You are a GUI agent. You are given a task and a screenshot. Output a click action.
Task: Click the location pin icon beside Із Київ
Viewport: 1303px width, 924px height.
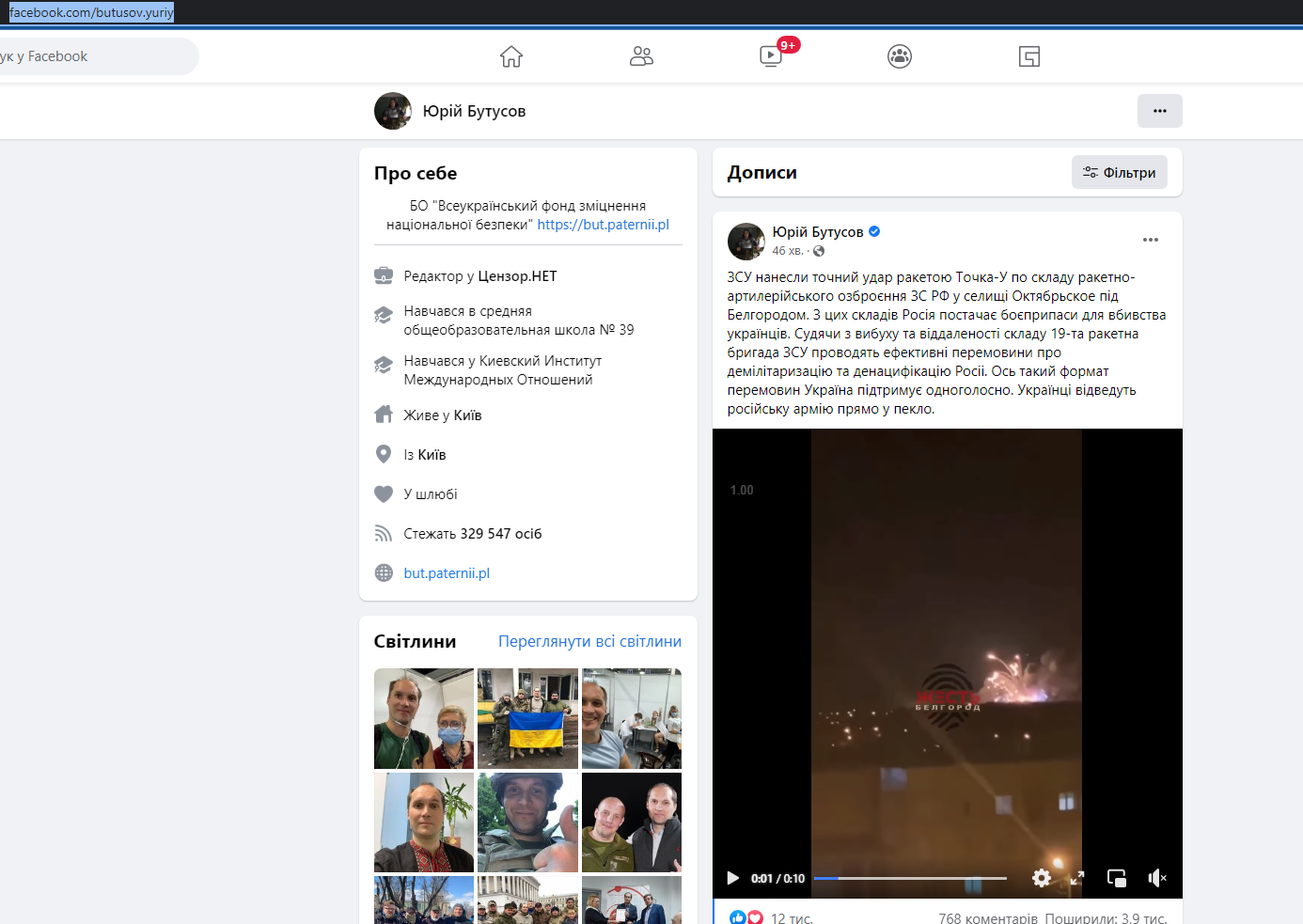[x=384, y=455]
